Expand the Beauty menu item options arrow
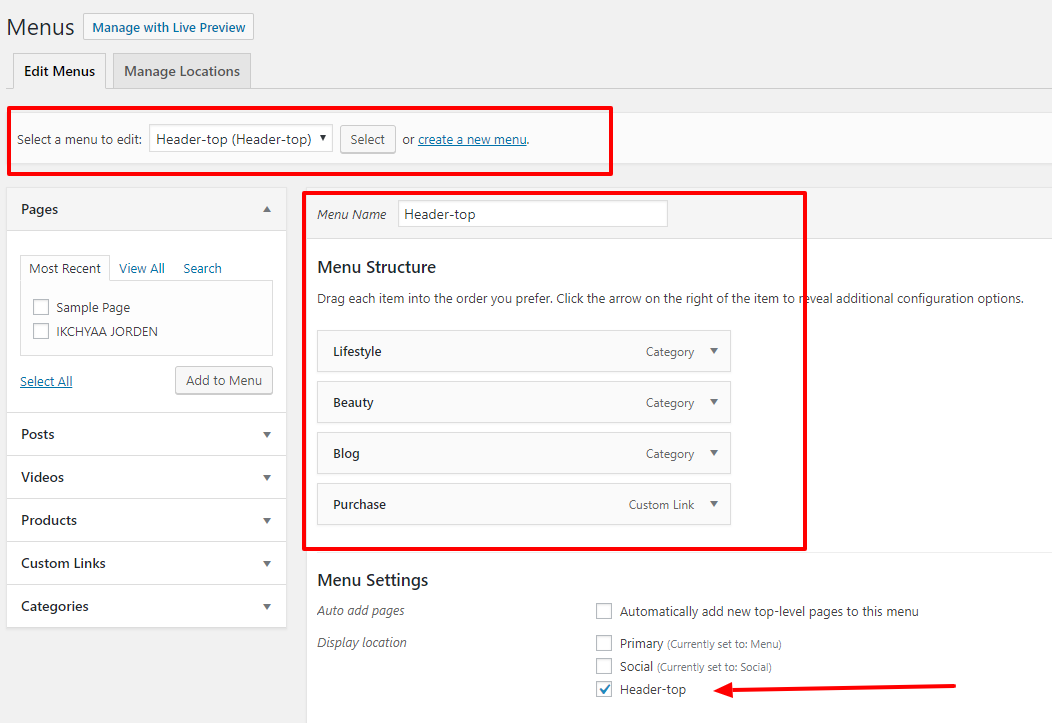Viewport: 1052px width, 723px height. pyautogui.click(x=714, y=402)
